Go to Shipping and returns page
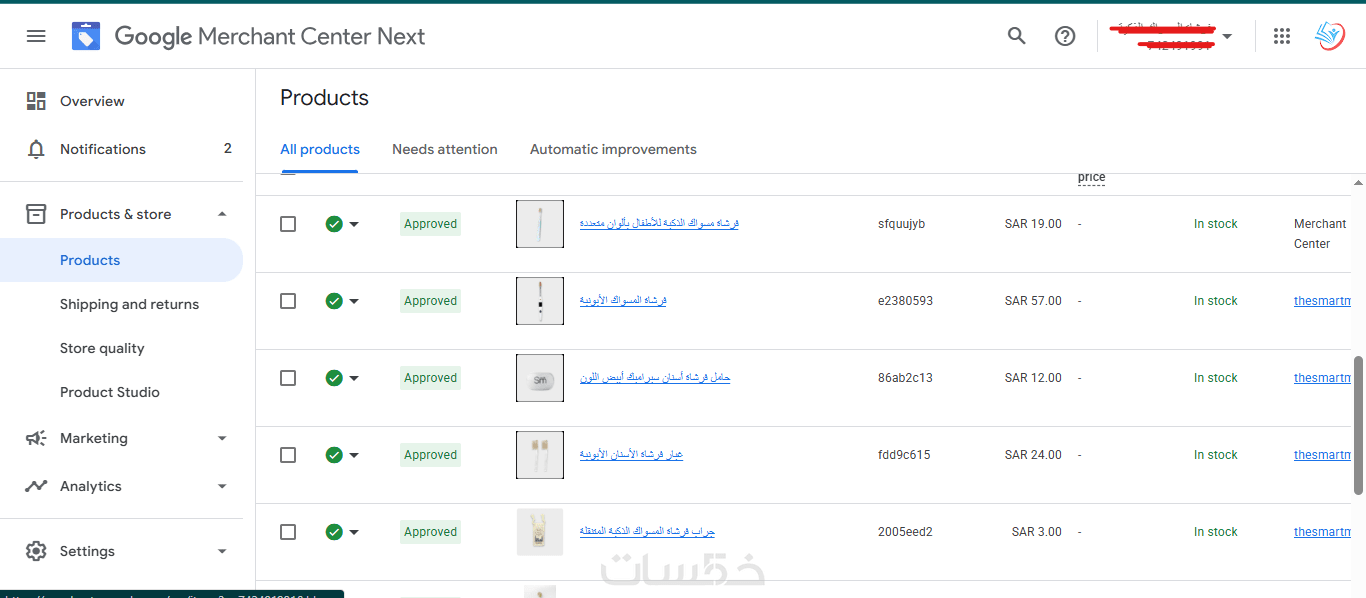 pos(129,304)
